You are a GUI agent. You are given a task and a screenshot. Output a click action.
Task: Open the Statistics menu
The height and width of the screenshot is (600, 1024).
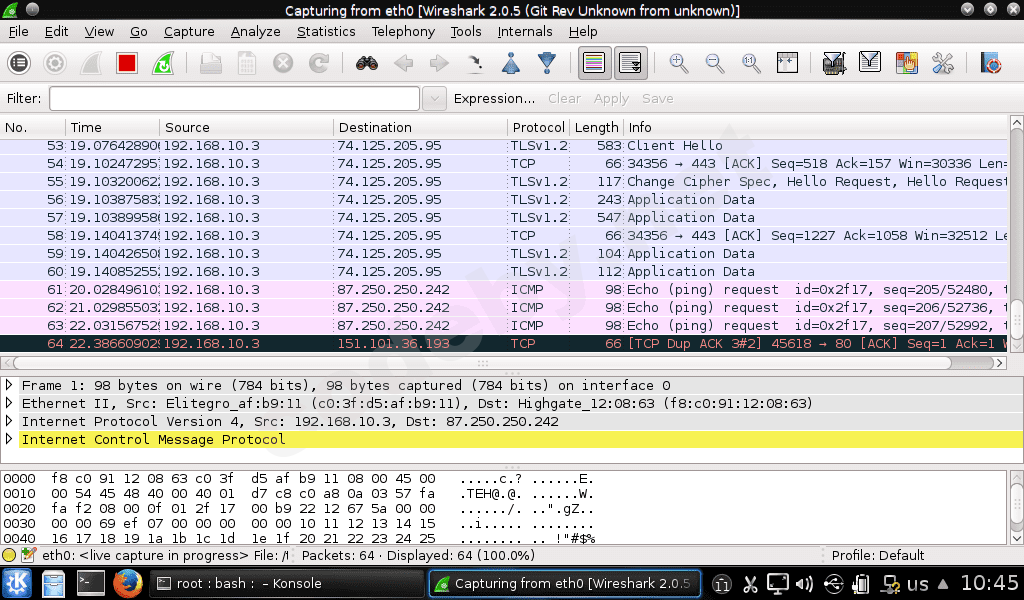point(326,31)
